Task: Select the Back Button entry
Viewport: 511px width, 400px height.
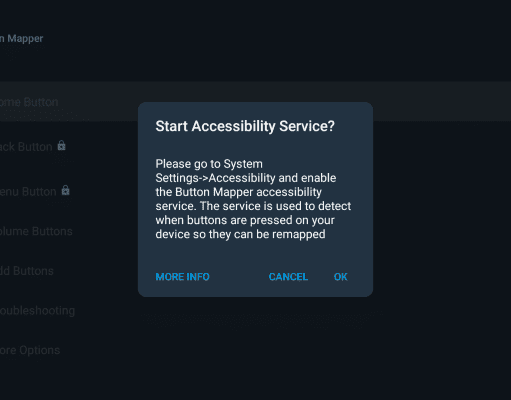Action: pyautogui.click(x=26, y=147)
